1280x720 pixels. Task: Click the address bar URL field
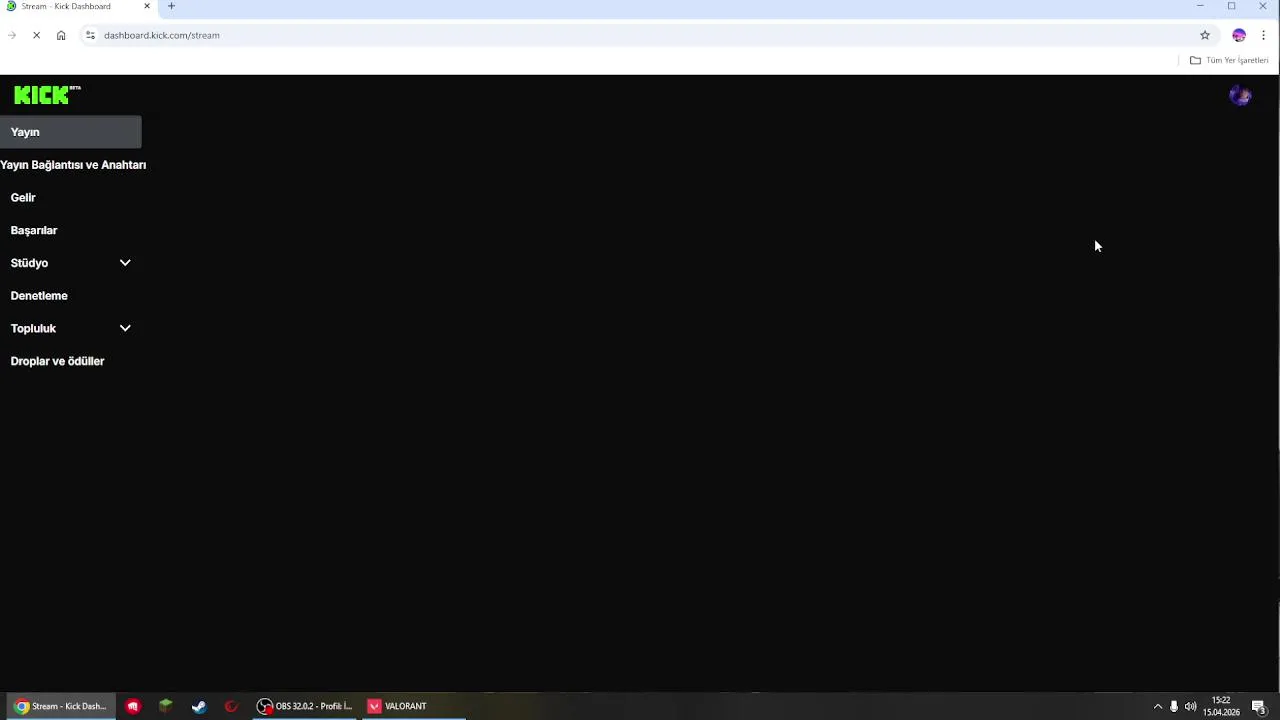[640, 35]
